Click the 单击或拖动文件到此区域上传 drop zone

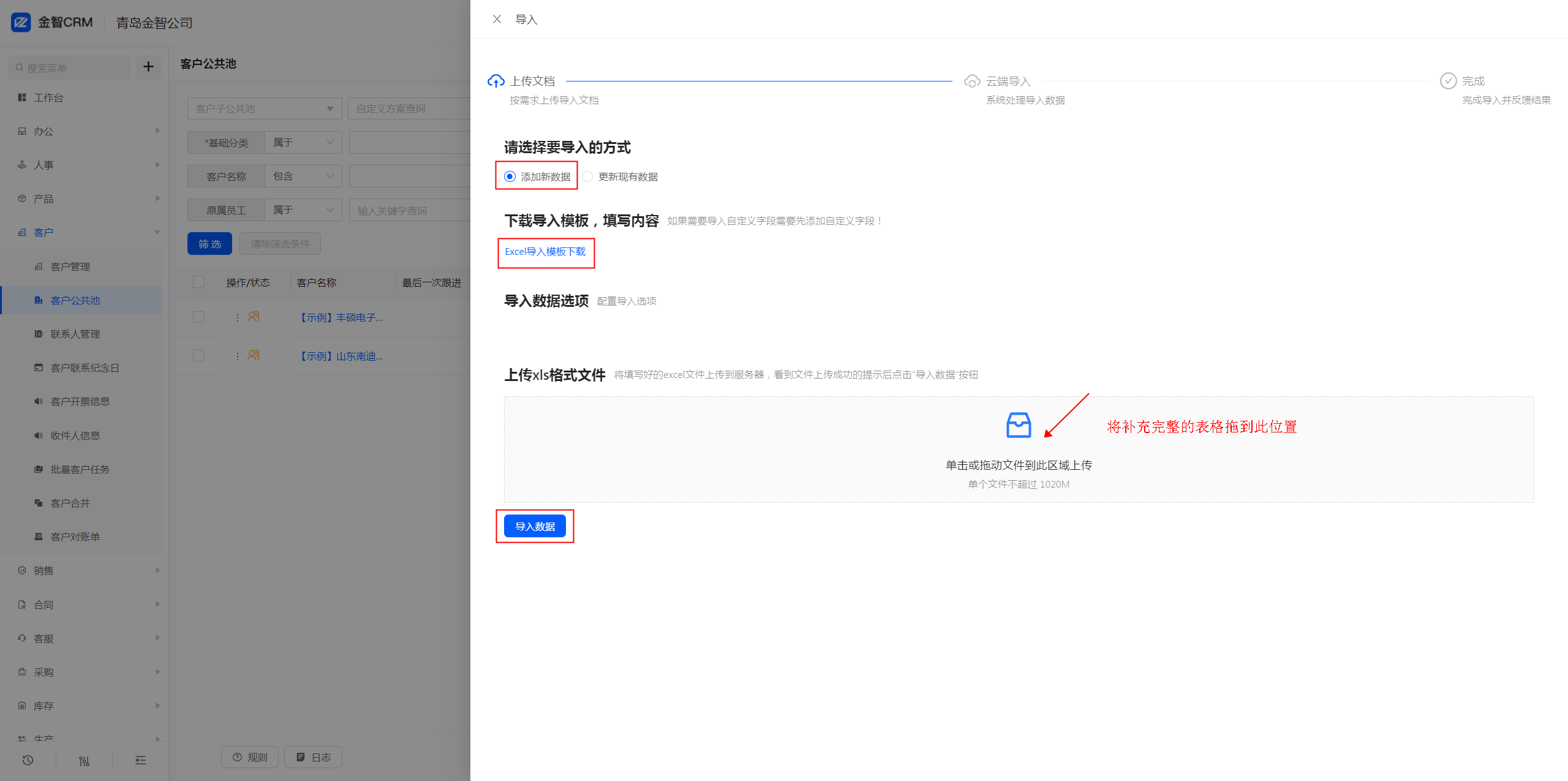coord(1019,450)
